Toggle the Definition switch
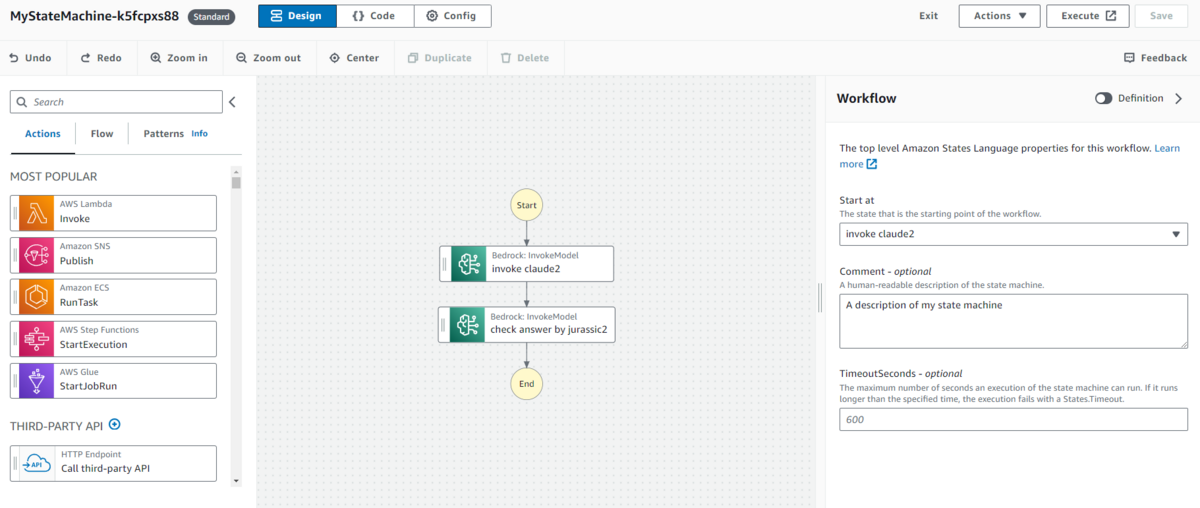Viewport: 1200px width, 508px height. [x=1104, y=99]
